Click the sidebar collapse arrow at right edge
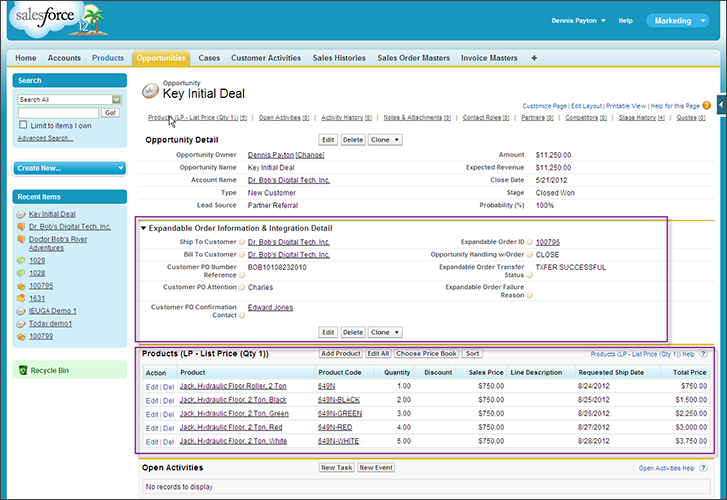 tap(721, 105)
